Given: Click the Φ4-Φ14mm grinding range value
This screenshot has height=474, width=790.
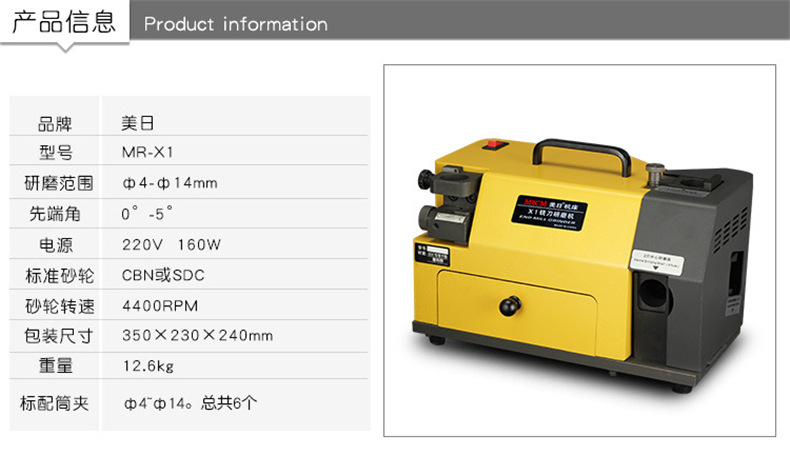Looking at the screenshot, I should 170,183.
